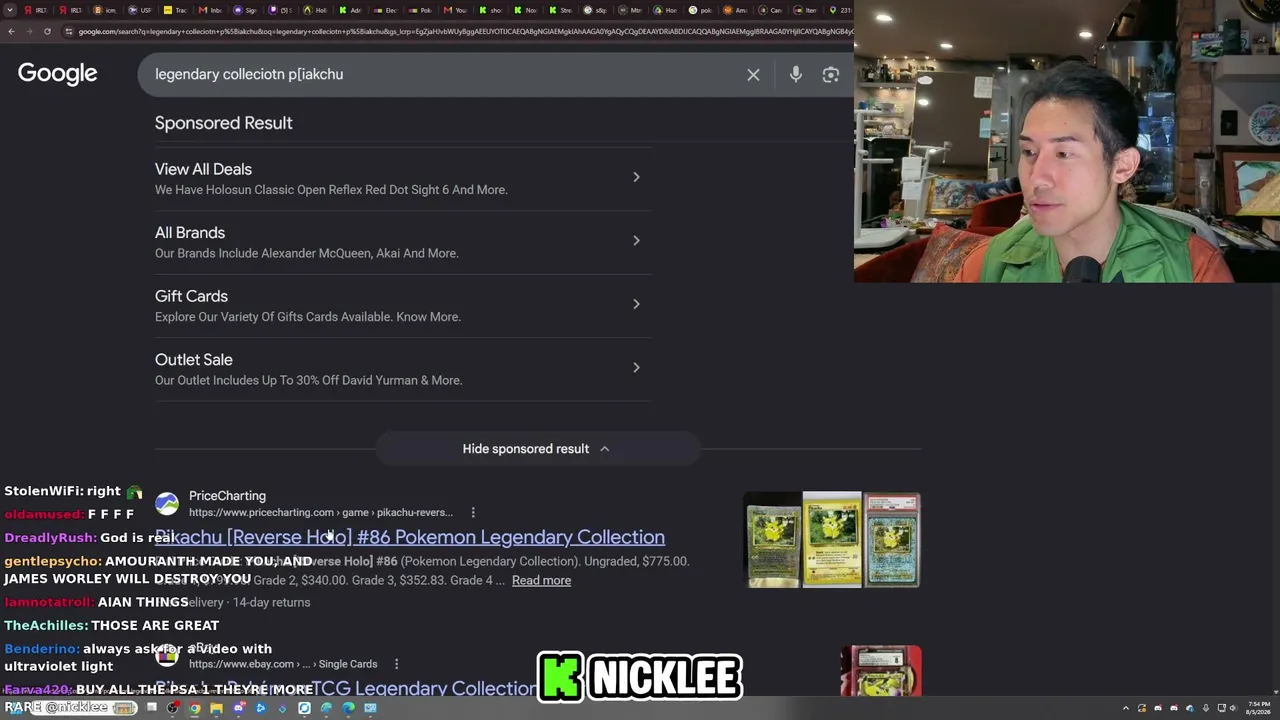Switch to the 'USP' browser tab
The image size is (1280, 720).
pyautogui.click(x=139, y=10)
